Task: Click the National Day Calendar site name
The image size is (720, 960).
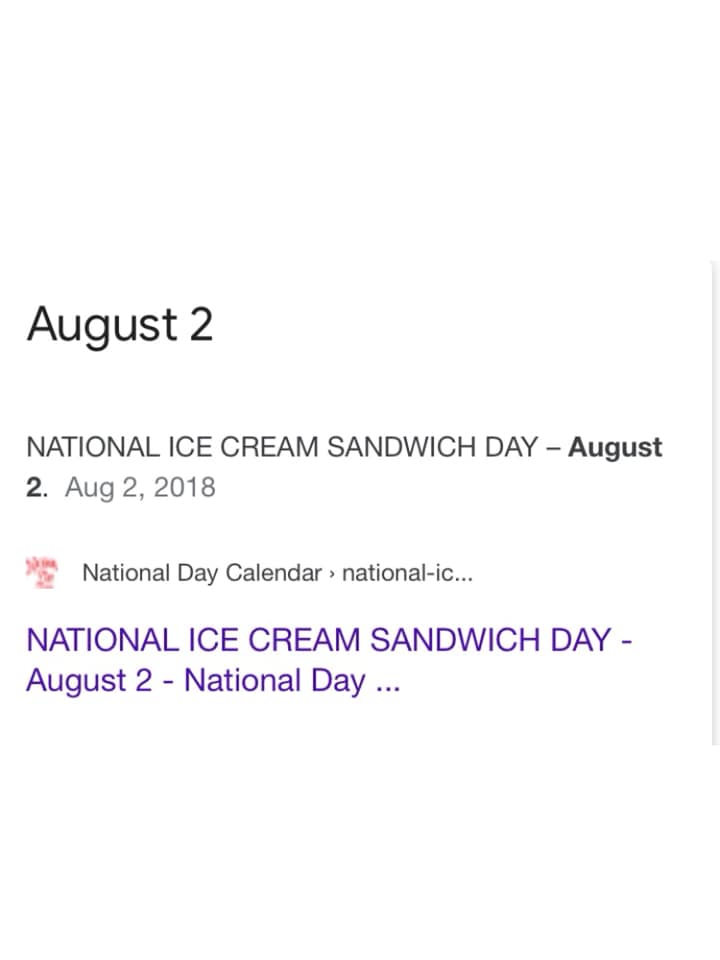Action: [201, 573]
